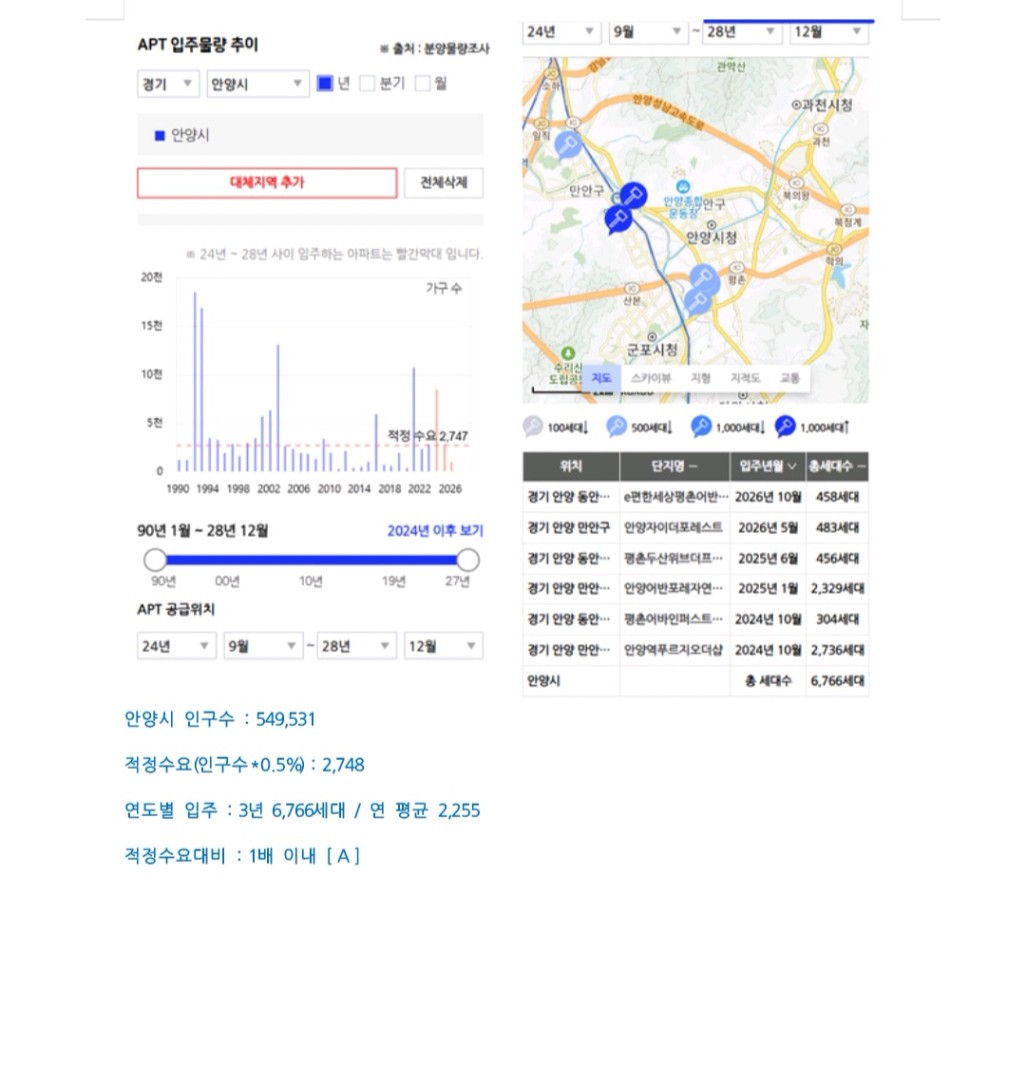Switch to the 지적도 cadastral tab
1026x1084 pixels.
coord(745,377)
